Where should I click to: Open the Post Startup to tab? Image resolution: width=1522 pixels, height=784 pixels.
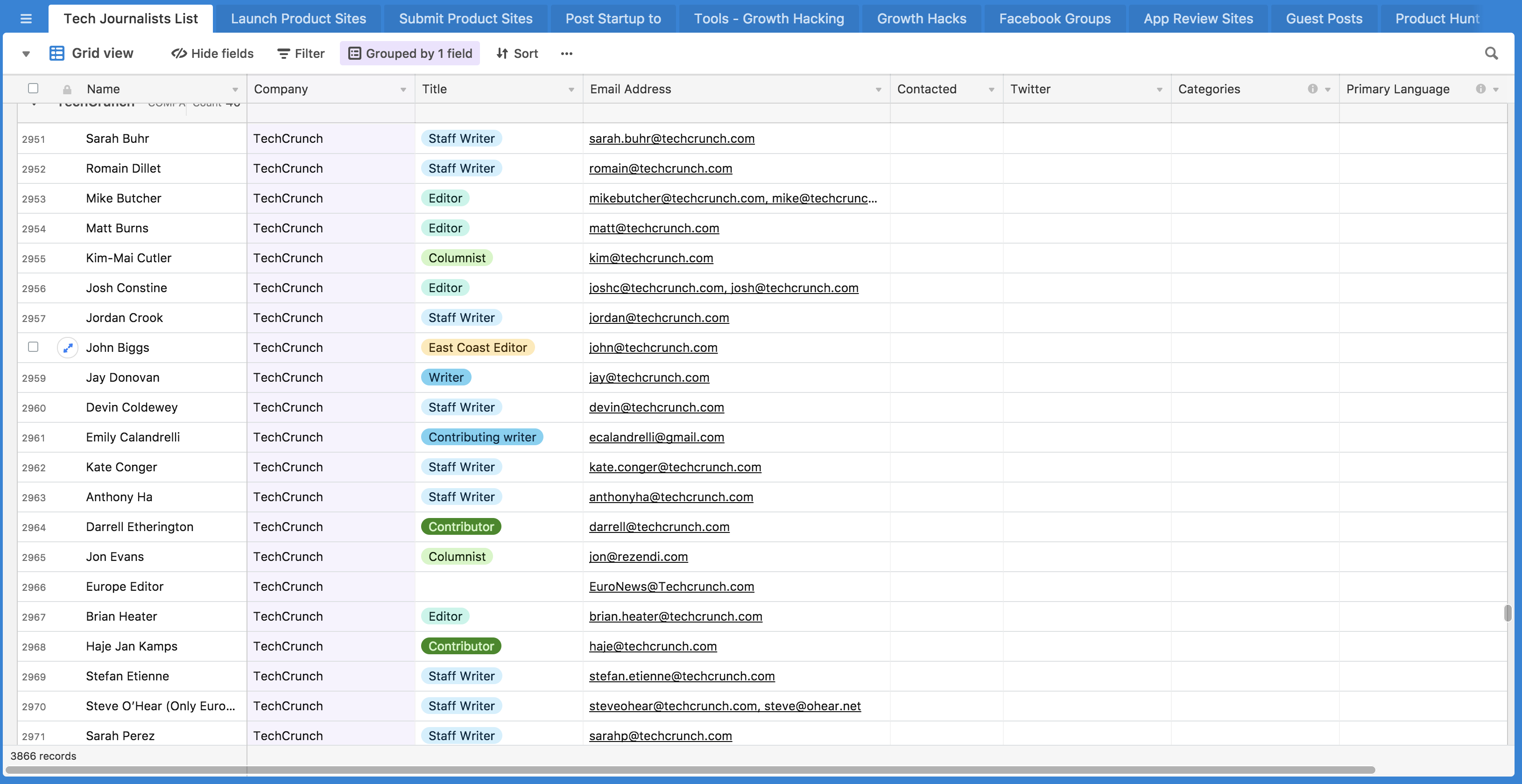tap(613, 19)
